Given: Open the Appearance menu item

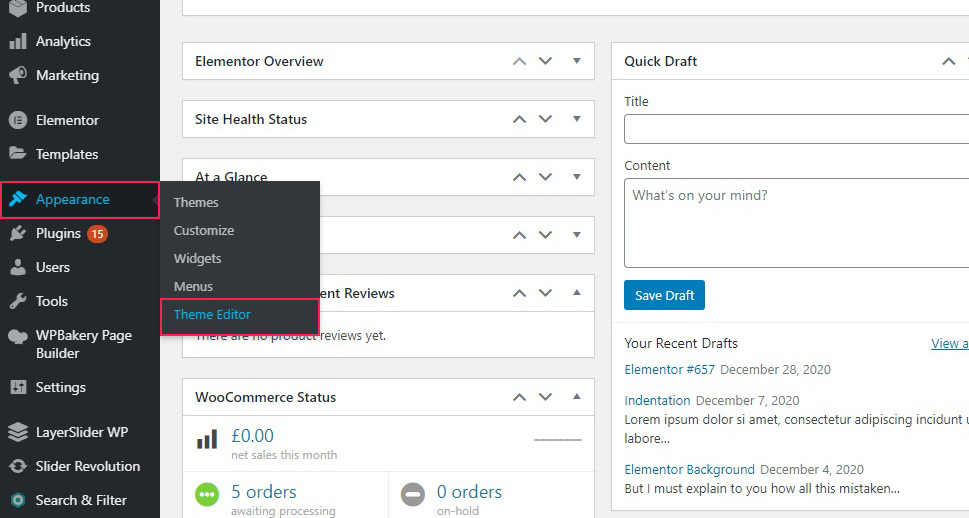Looking at the screenshot, I should tap(80, 199).
